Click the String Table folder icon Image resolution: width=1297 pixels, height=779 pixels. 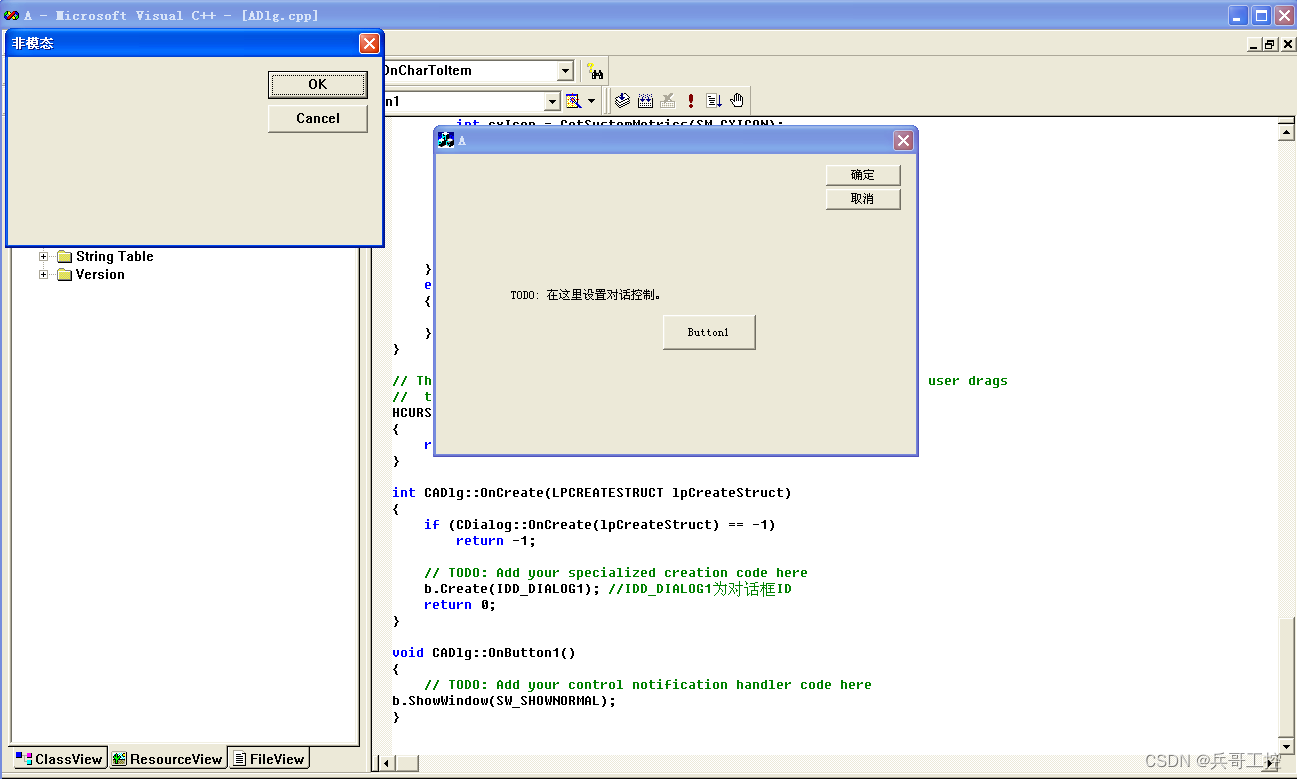coord(63,256)
